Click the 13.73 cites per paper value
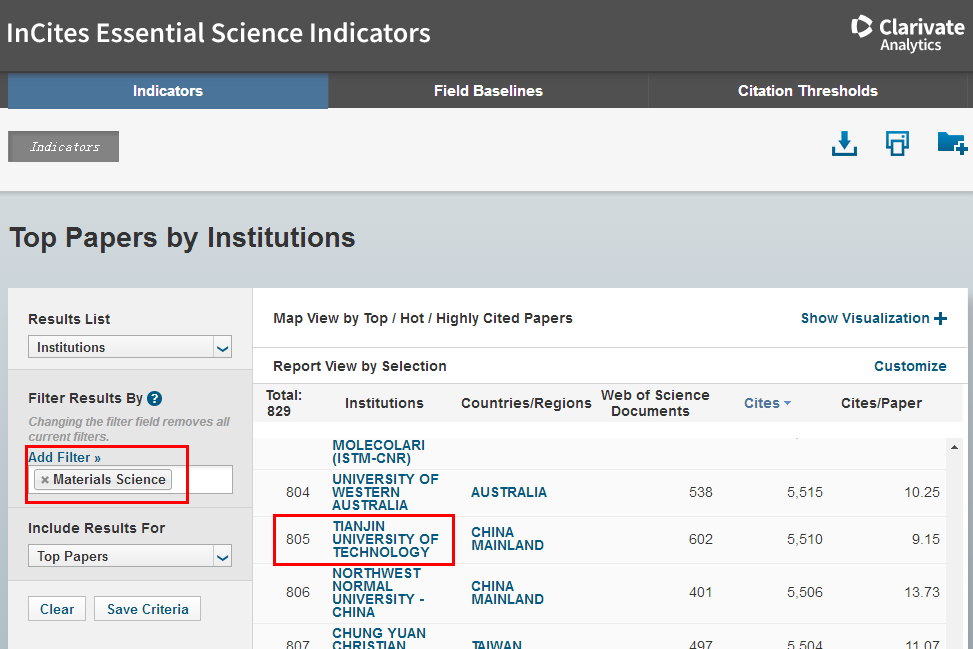Viewport: 973px width, 649px height. [921, 593]
